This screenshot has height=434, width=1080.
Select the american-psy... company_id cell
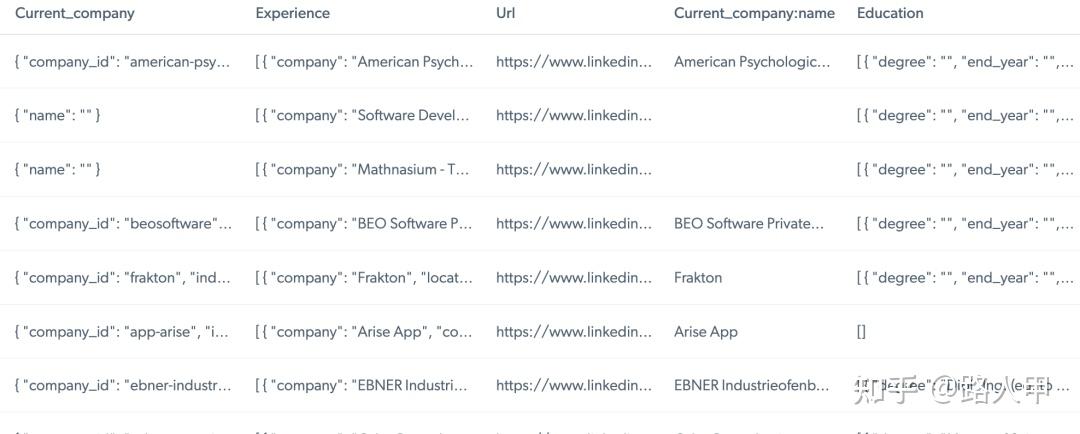point(123,62)
